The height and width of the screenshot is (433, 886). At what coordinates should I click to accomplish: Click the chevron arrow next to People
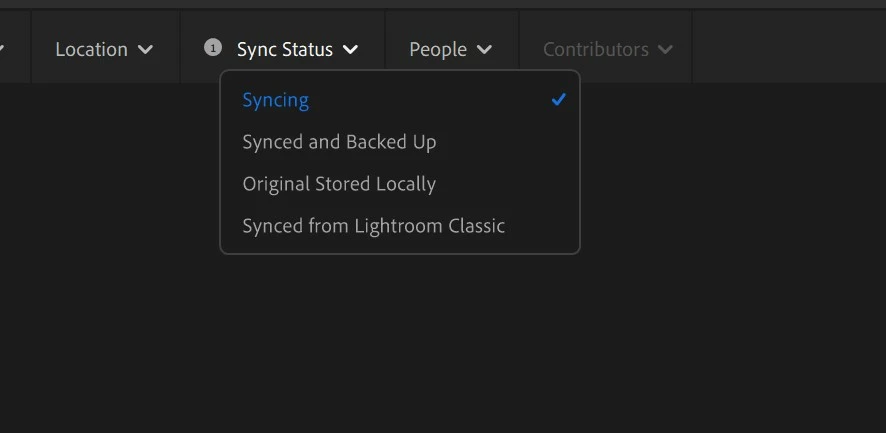click(x=484, y=50)
